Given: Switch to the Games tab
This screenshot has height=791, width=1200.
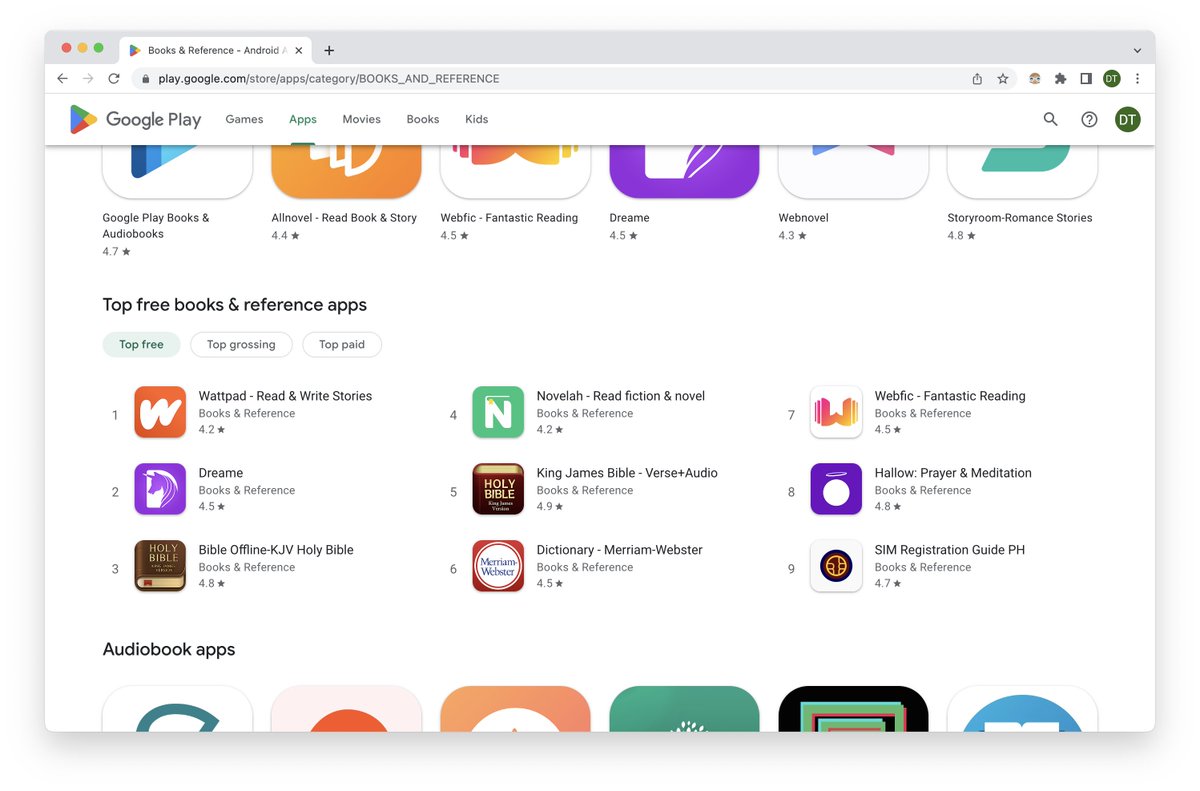Looking at the screenshot, I should click(244, 119).
